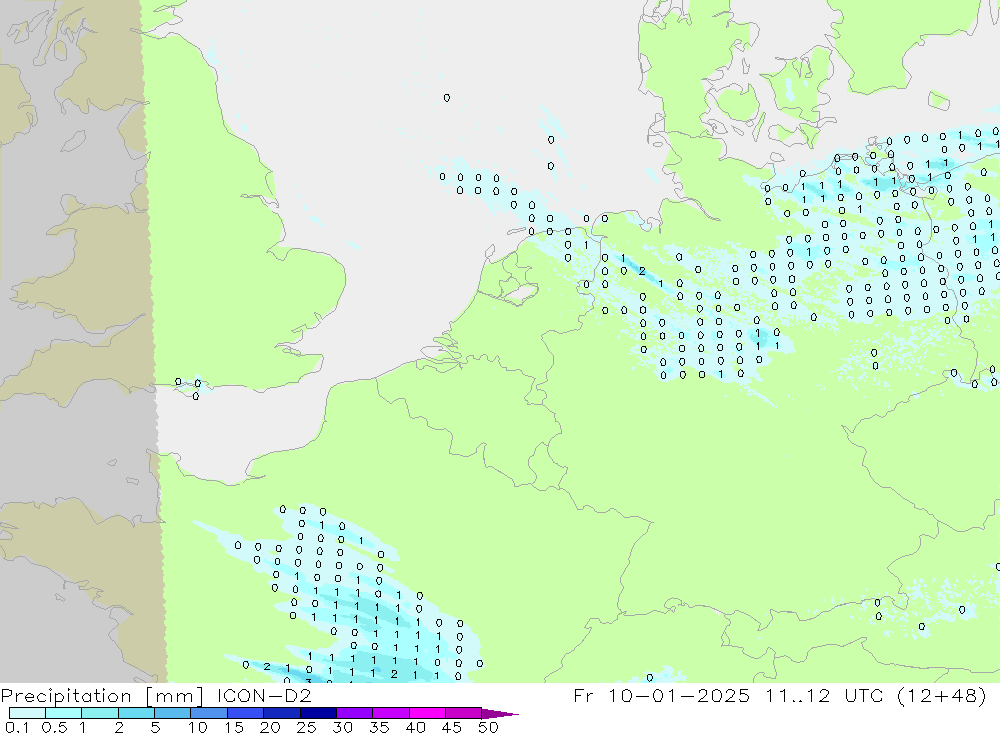Click the "30" legend scale value
This screenshot has height=733, width=1000.
point(342,727)
